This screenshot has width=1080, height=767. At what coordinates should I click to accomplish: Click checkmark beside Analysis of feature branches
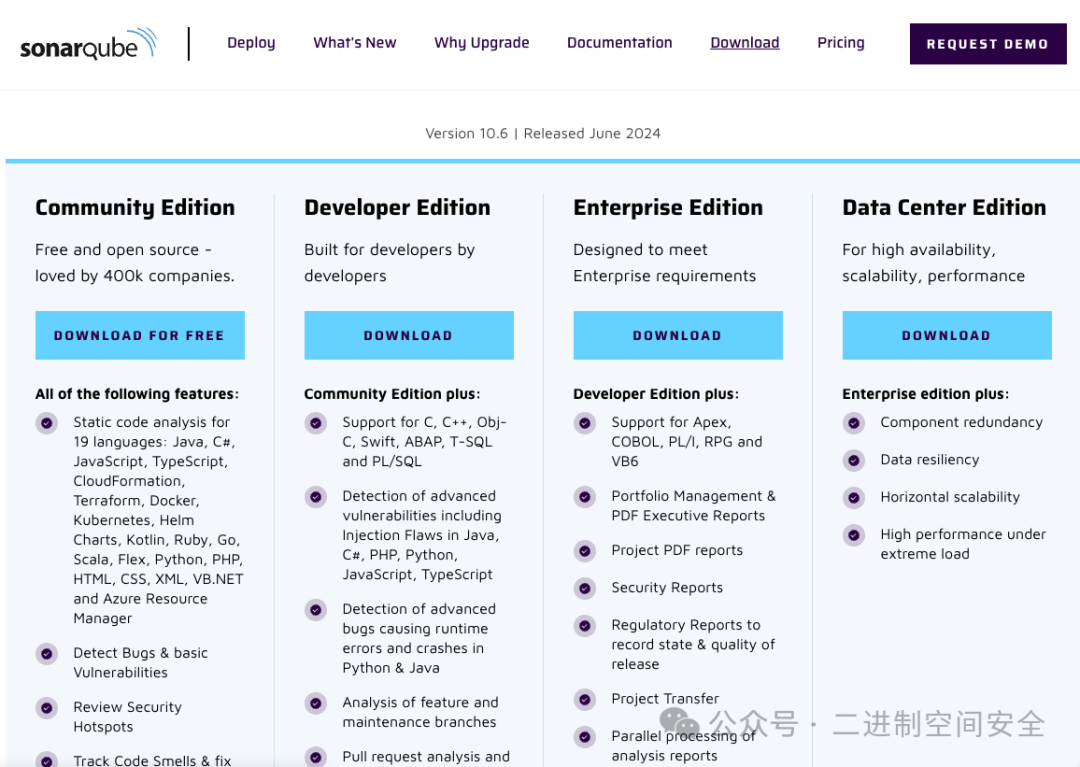pyautogui.click(x=315, y=703)
